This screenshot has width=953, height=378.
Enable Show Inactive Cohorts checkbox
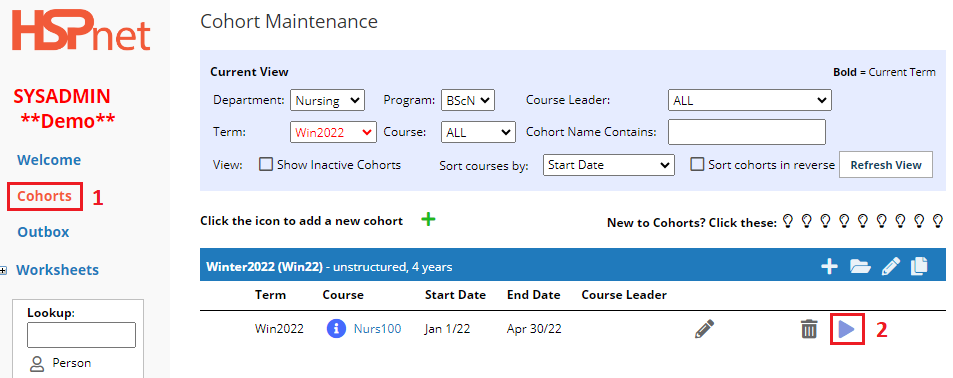point(266,165)
